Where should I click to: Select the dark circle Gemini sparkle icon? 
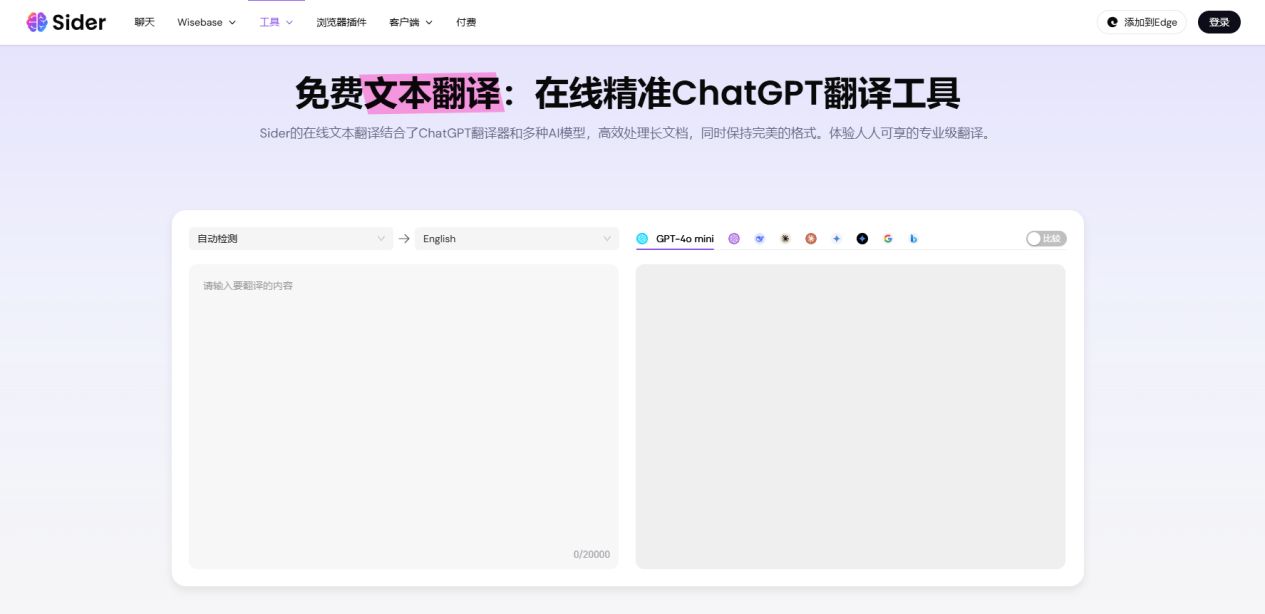[862, 239]
